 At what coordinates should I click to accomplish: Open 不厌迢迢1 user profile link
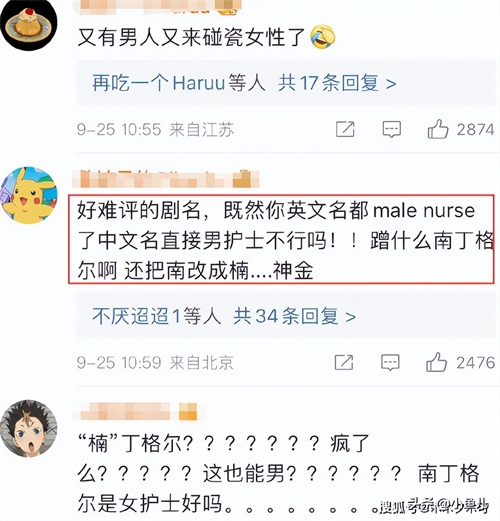(137, 316)
